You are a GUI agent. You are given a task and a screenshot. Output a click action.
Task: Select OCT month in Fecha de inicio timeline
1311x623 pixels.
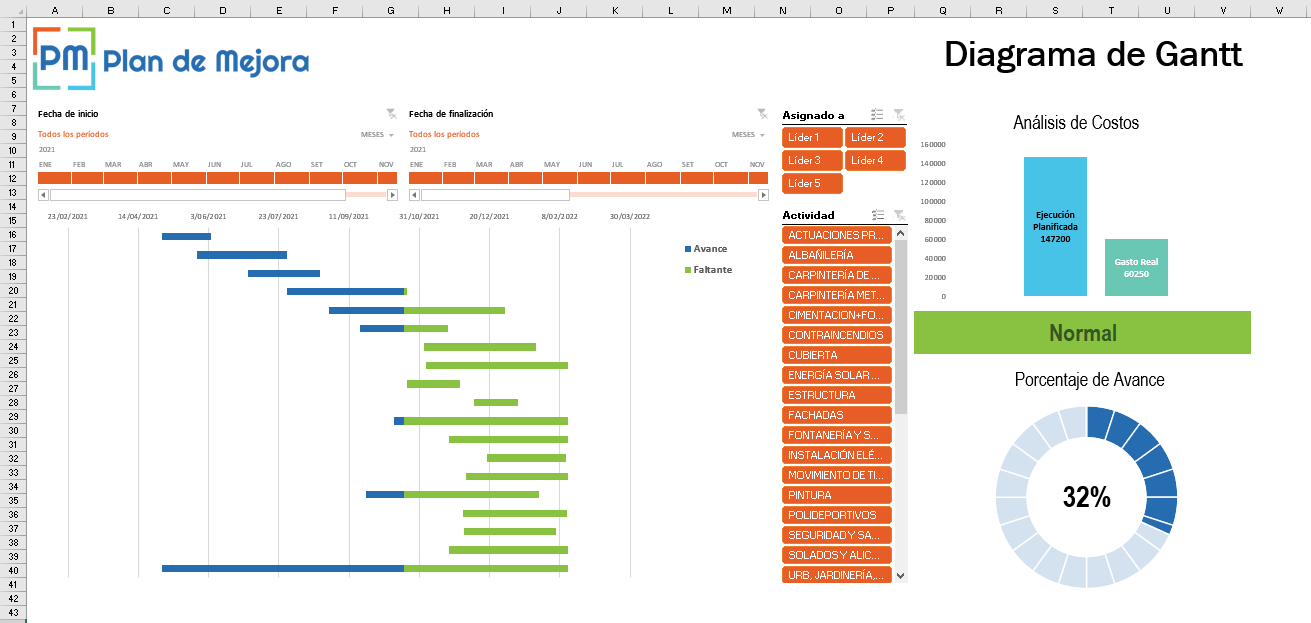pyautogui.click(x=359, y=178)
